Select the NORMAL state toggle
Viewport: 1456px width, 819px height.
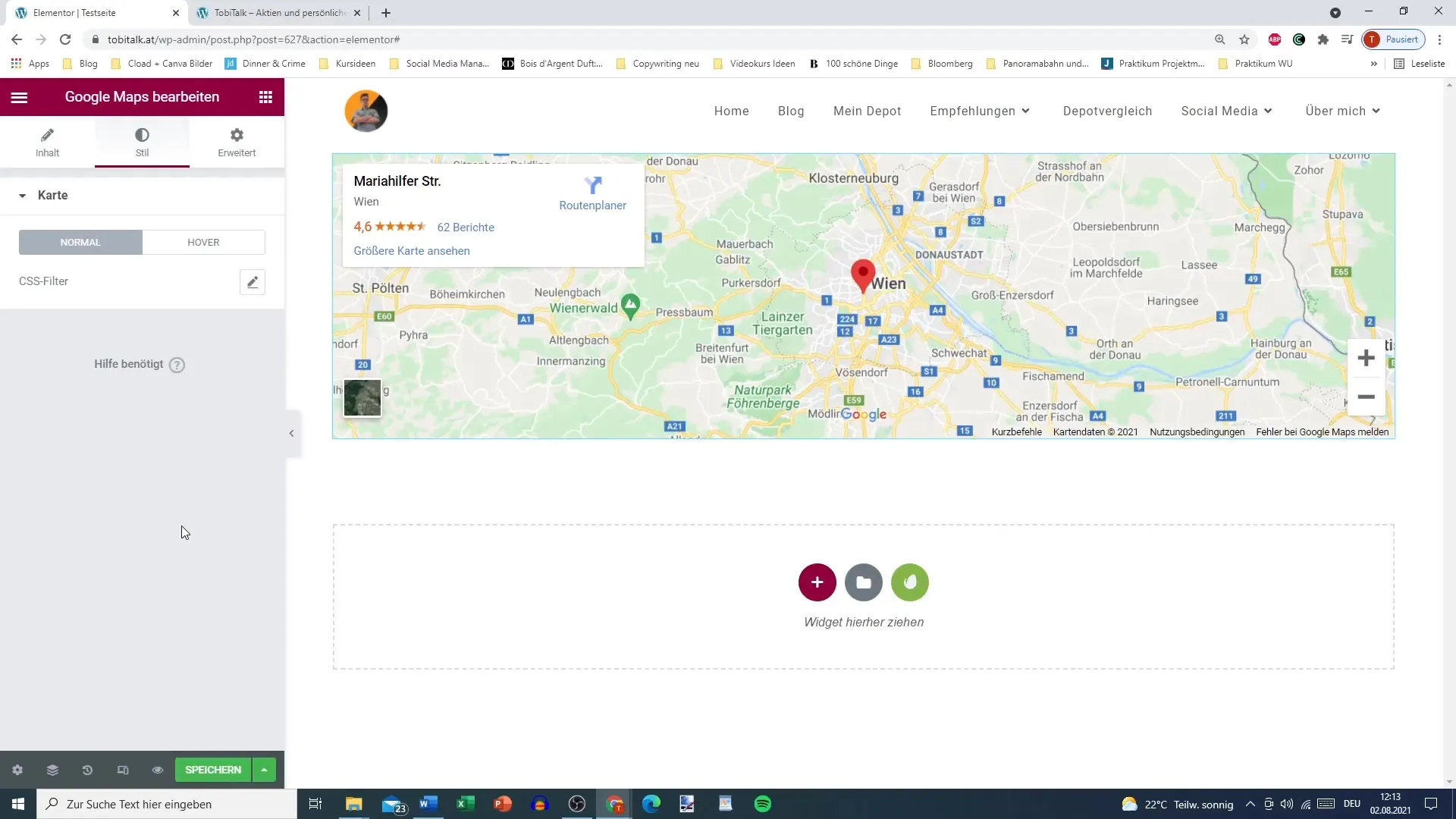pos(80,243)
